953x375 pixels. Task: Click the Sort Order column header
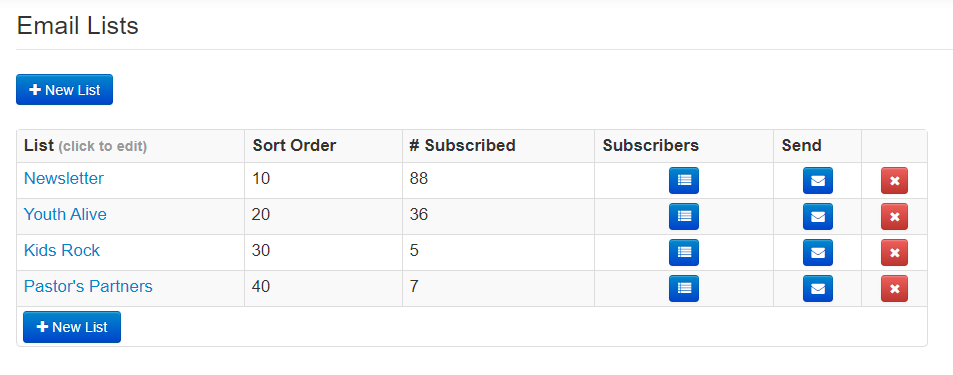[294, 145]
